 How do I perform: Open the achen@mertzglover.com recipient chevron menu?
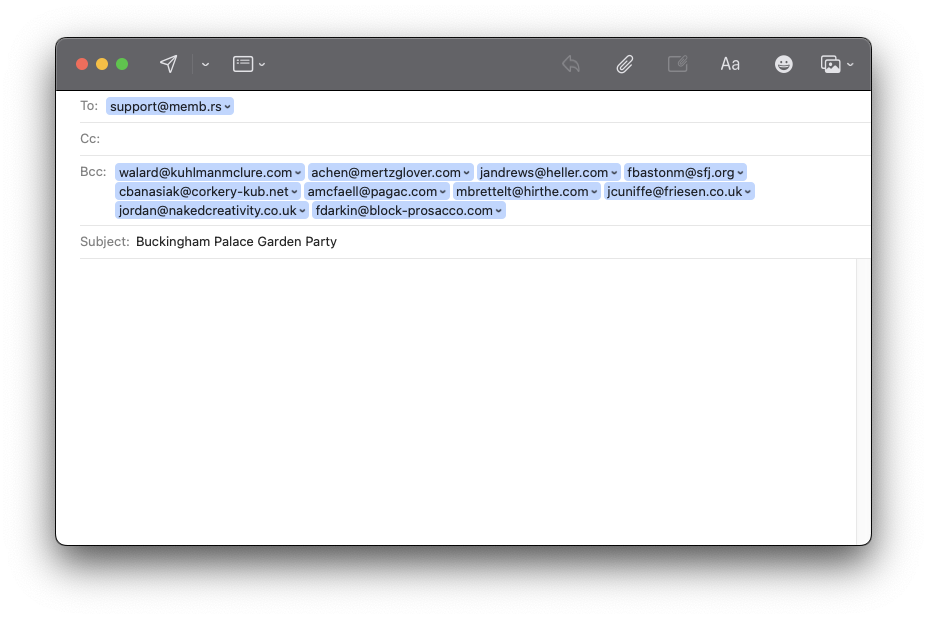coord(467,173)
